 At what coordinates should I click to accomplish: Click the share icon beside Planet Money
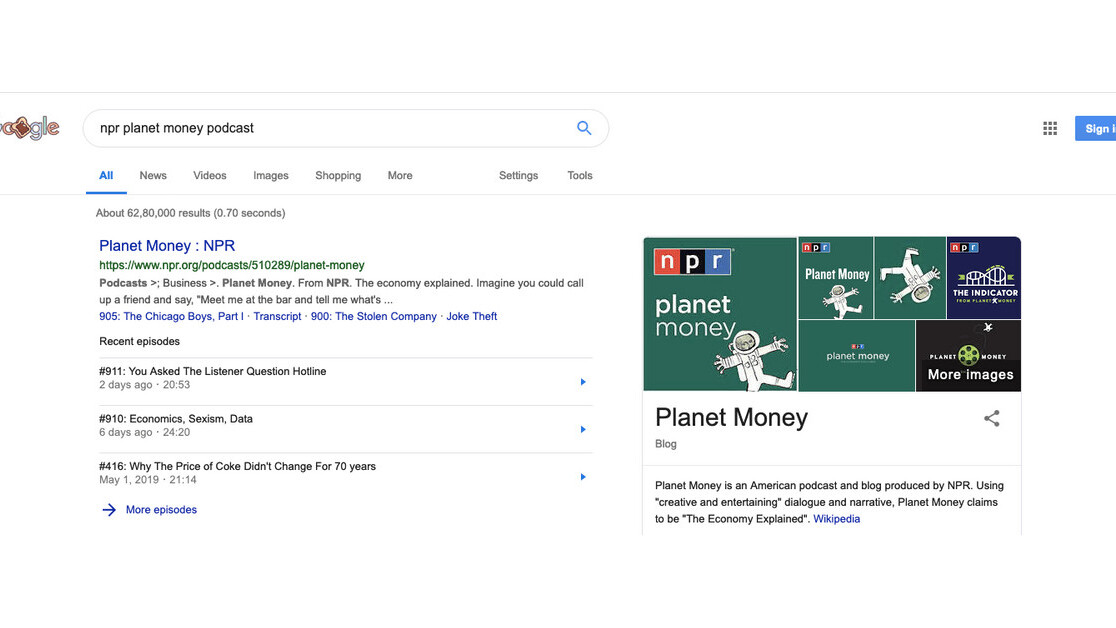point(991,419)
